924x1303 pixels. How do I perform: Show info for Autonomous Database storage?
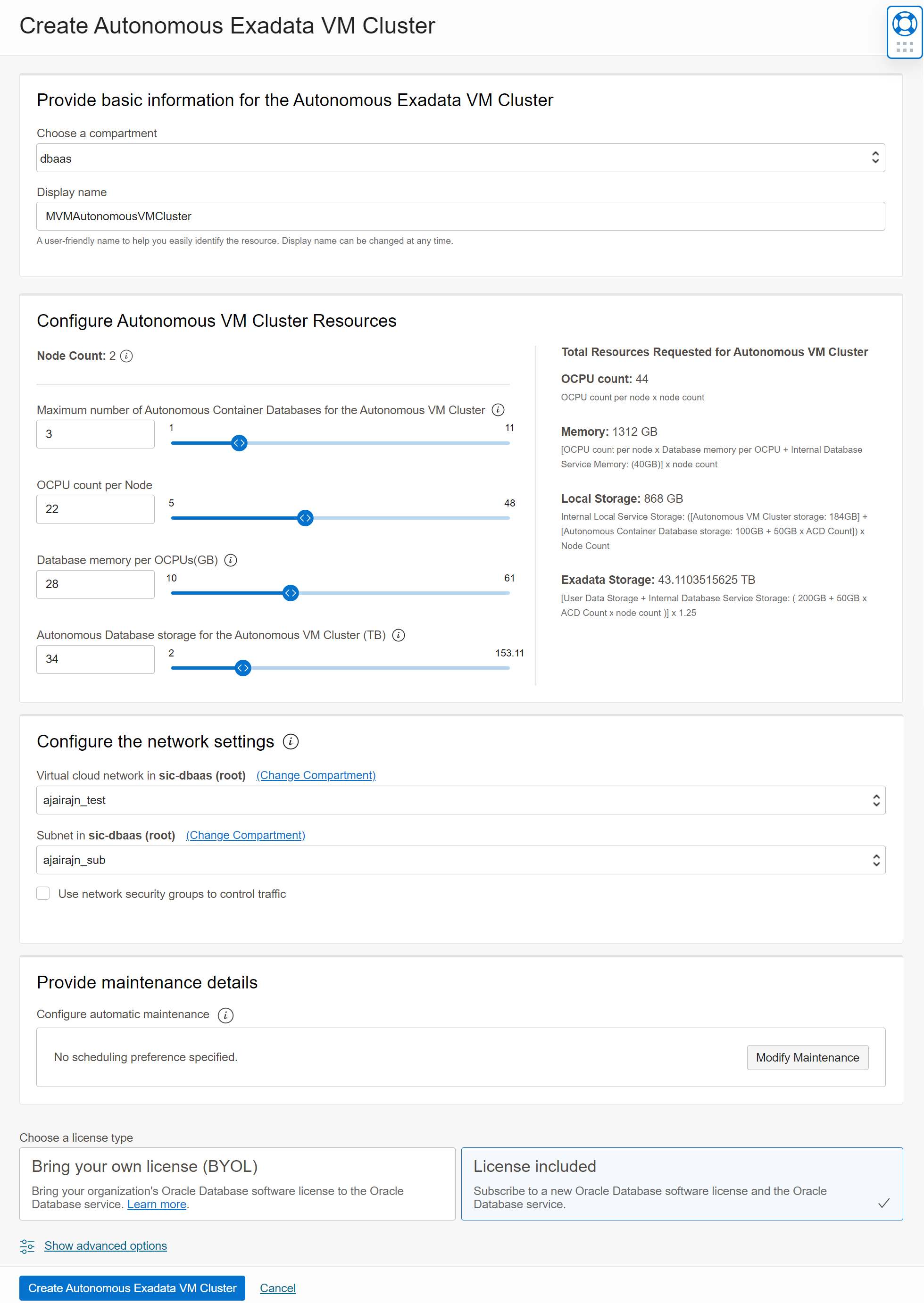pyautogui.click(x=399, y=635)
